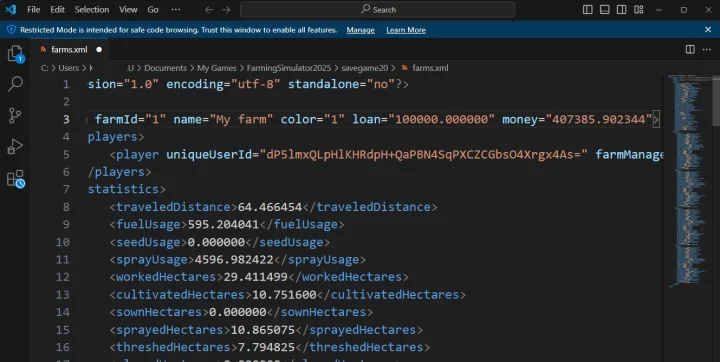Open the Search view in activity bar
The width and height of the screenshot is (720, 362).
point(15,84)
